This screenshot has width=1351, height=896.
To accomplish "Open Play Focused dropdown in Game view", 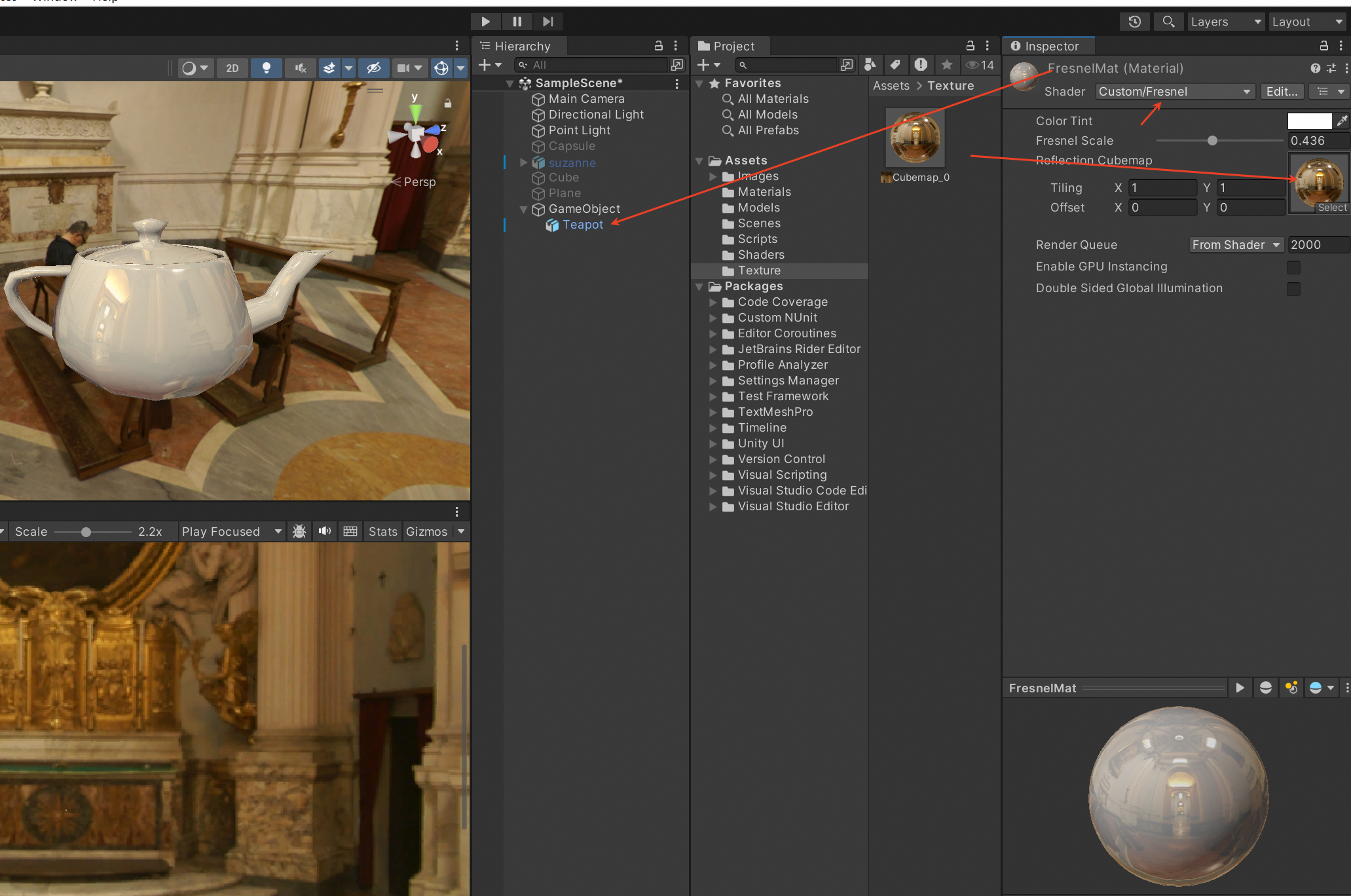I will tap(232, 532).
